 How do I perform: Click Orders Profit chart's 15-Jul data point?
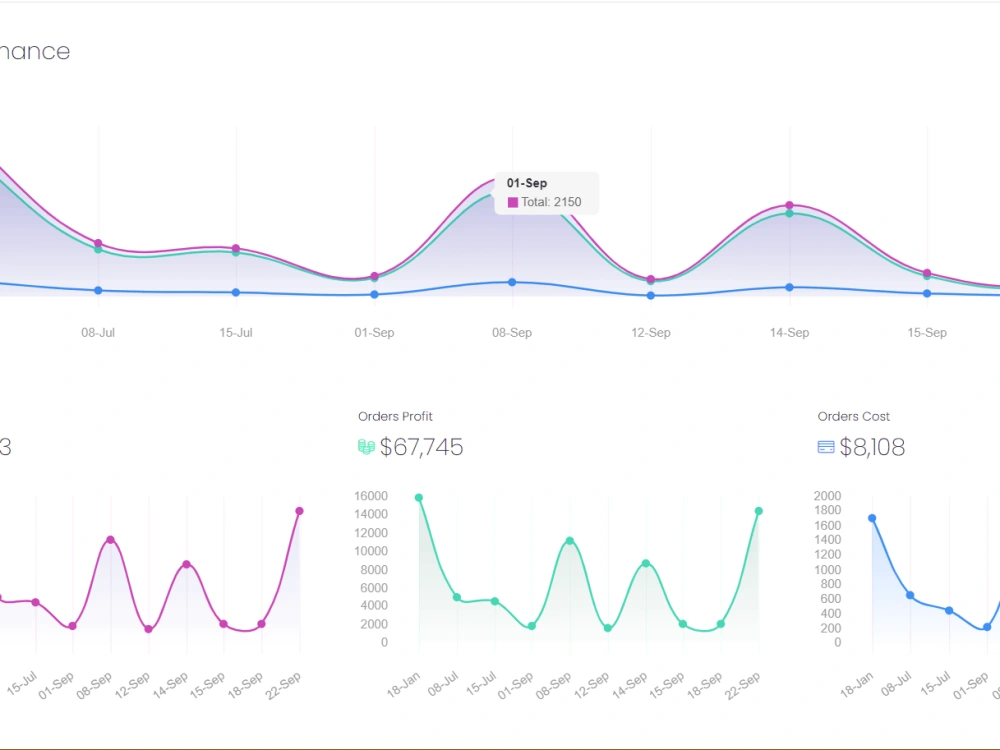[495, 601]
